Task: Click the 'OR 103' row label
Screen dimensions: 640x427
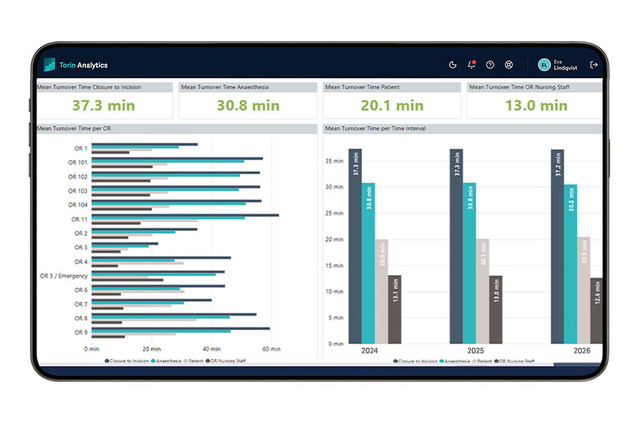Action: tap(78, 191)
